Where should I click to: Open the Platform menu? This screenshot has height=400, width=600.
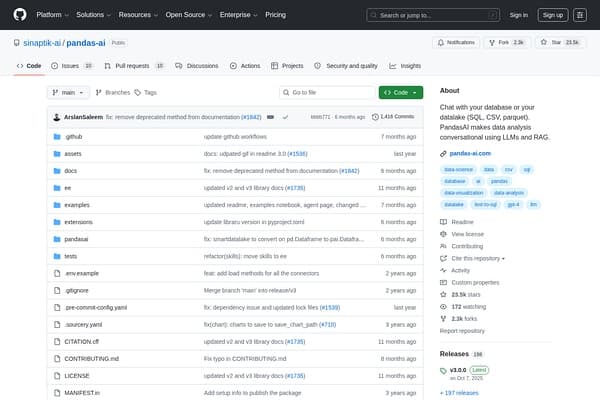point(52,15)
